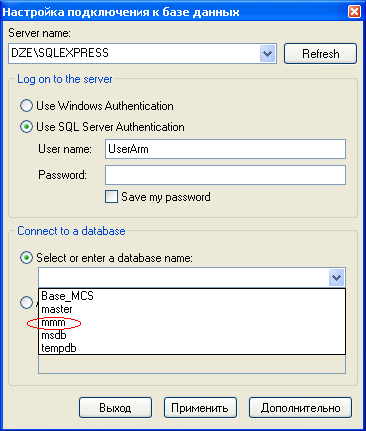This screenshot has width=366, height=431.
Task: Select the database name radio button
Action: tap(26, 258)
